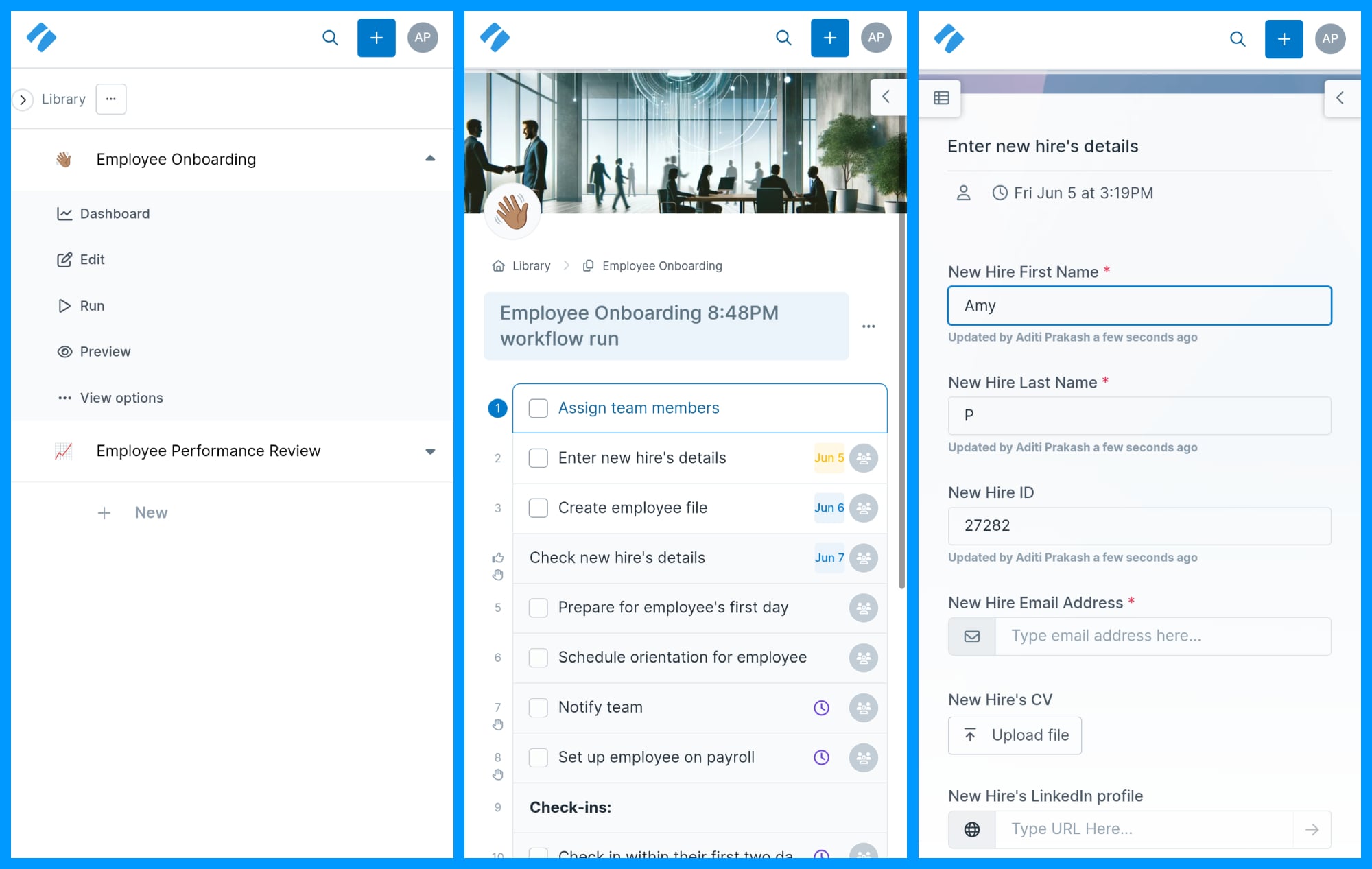This screenshot has height=869, width=1372.
Task: Click blue plus button in right panel
Action: coord(1284,39)
